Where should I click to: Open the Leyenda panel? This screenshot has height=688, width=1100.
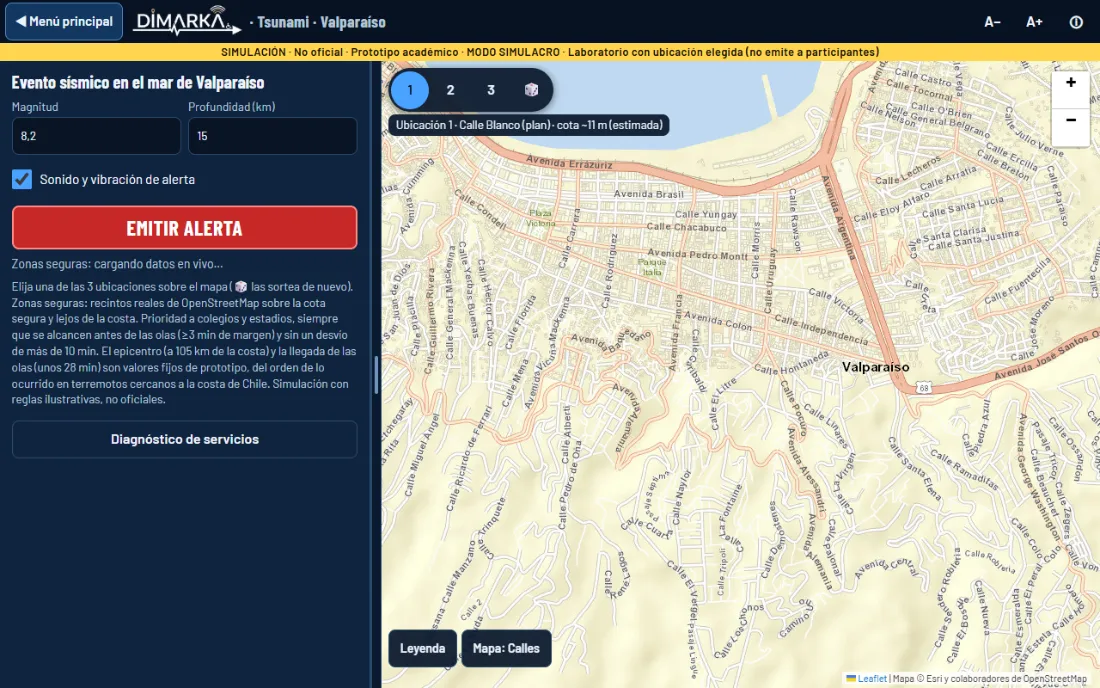coord(422,648)
